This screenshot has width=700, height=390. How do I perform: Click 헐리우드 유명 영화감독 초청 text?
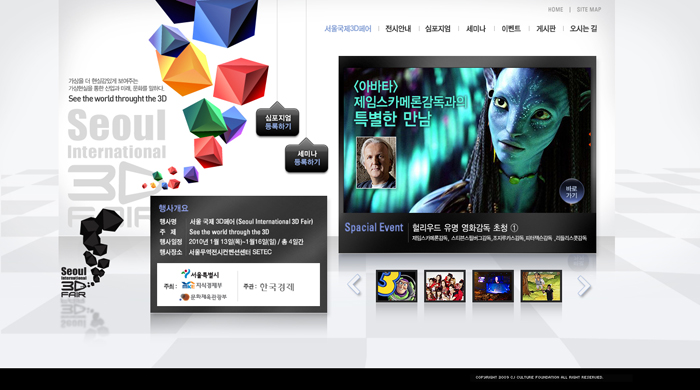pos(465,228)
